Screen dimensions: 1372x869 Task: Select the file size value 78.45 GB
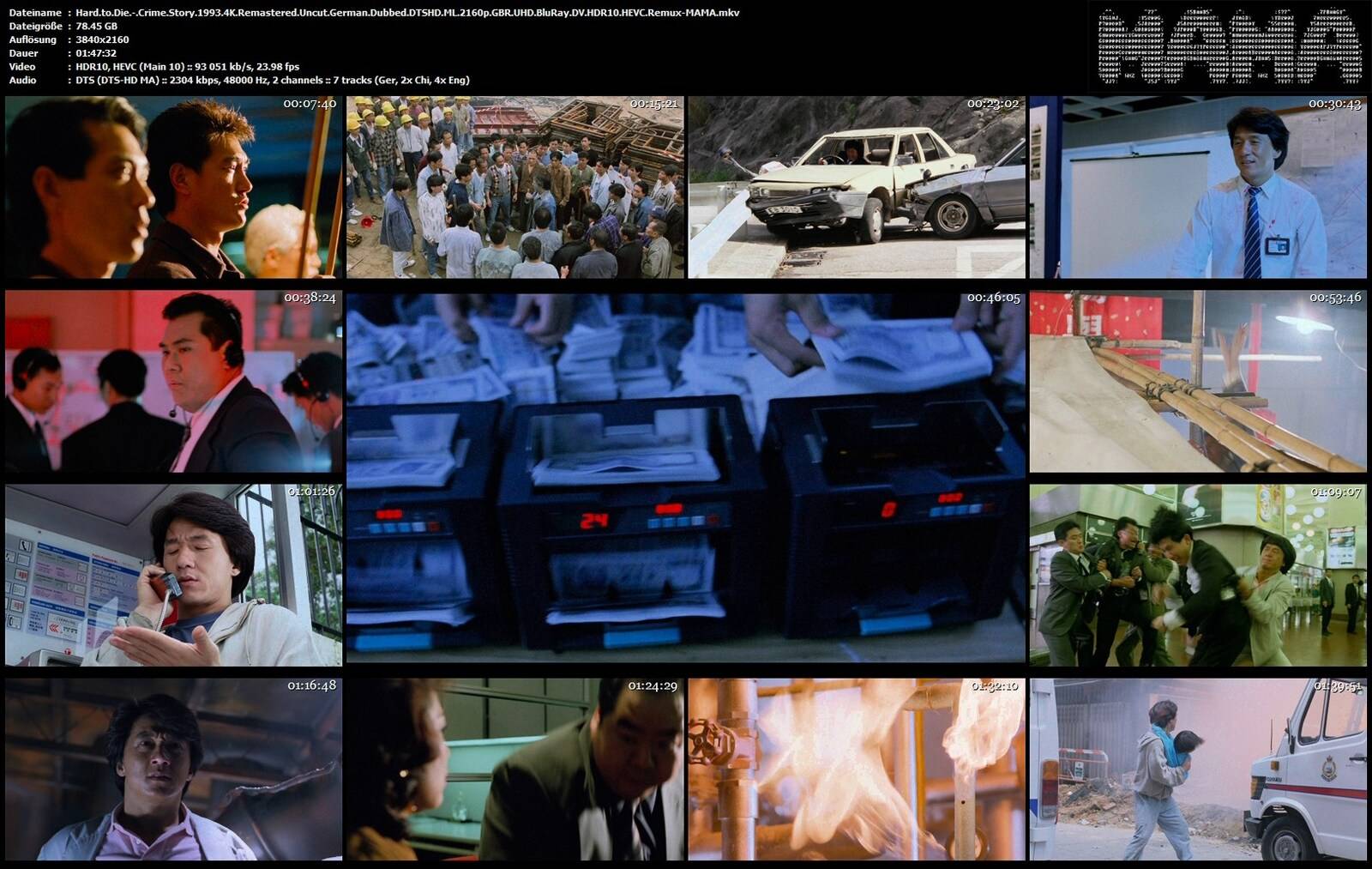tap(96, 27)
